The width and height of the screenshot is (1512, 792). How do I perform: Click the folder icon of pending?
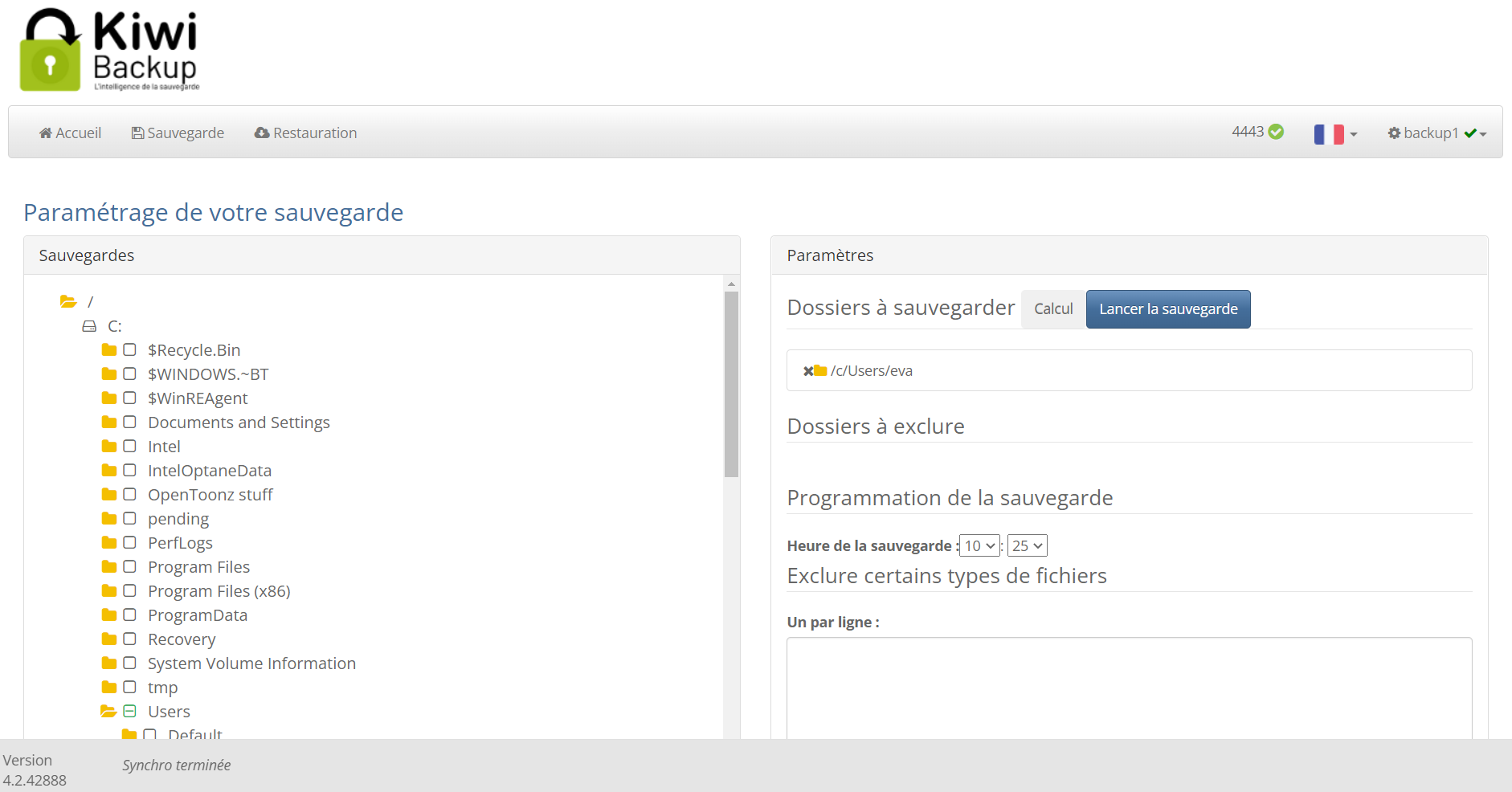click(x=109, y=519)
